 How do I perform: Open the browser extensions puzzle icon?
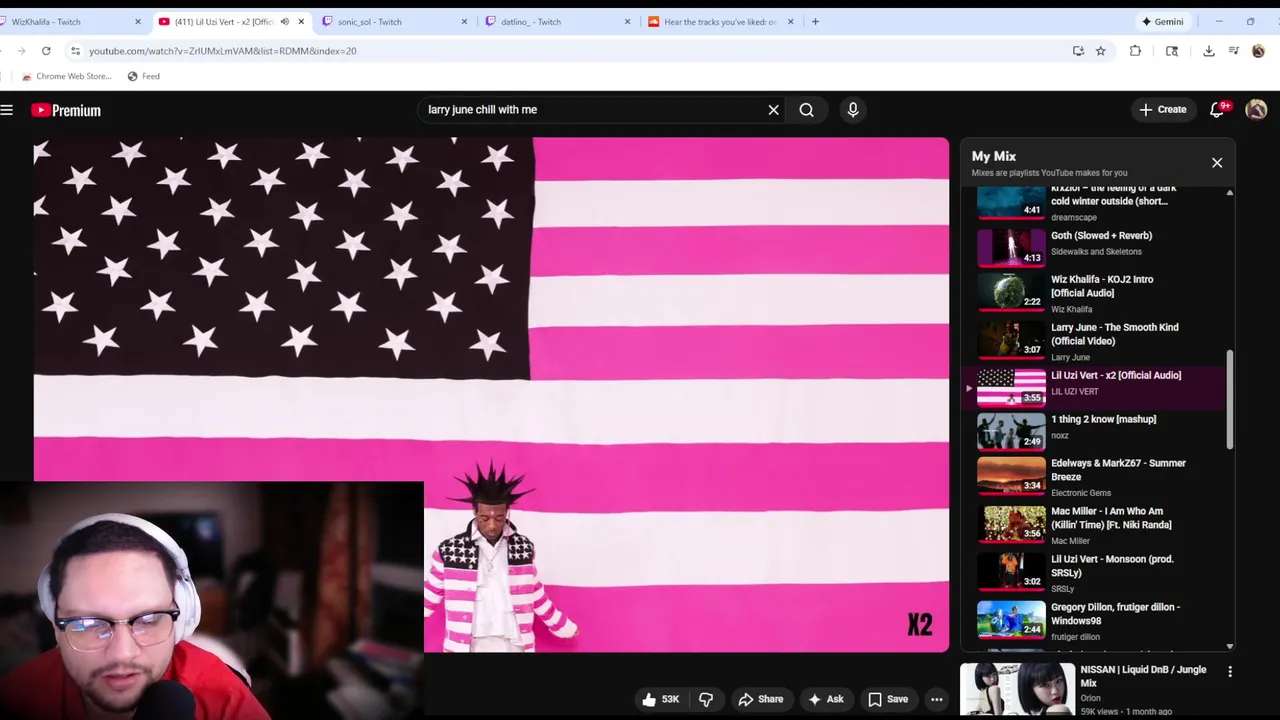coord(1135,51)
